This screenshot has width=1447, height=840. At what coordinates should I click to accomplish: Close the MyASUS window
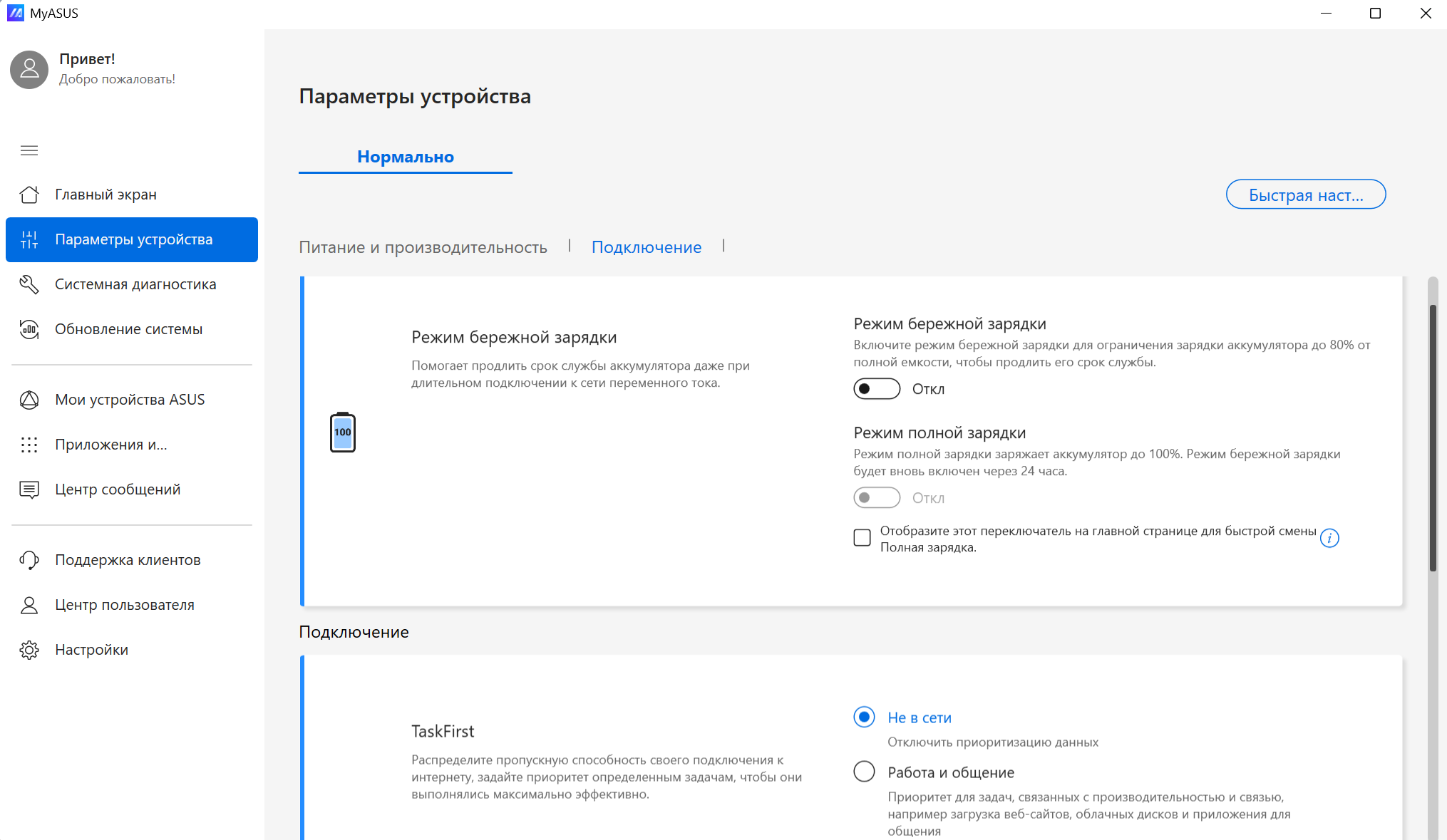point(1426,14)
